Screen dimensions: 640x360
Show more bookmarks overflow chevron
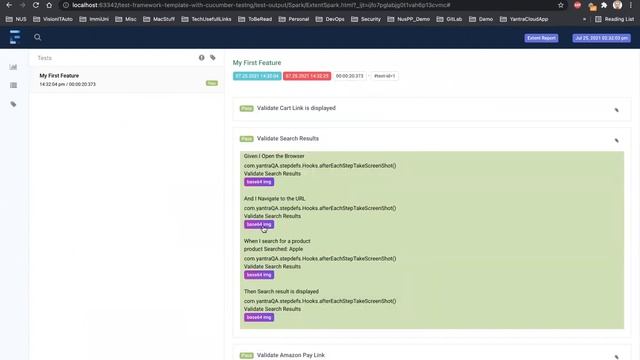click(584, 19)
